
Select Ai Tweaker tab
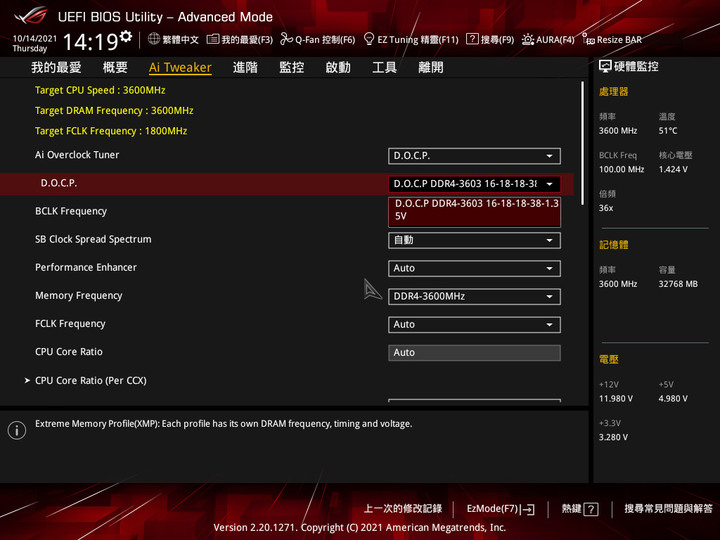coord(180,68)
